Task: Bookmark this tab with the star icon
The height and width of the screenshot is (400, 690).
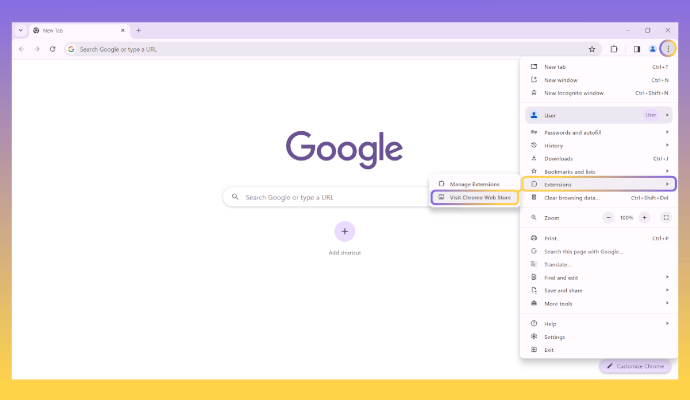Action: (592, 48)
